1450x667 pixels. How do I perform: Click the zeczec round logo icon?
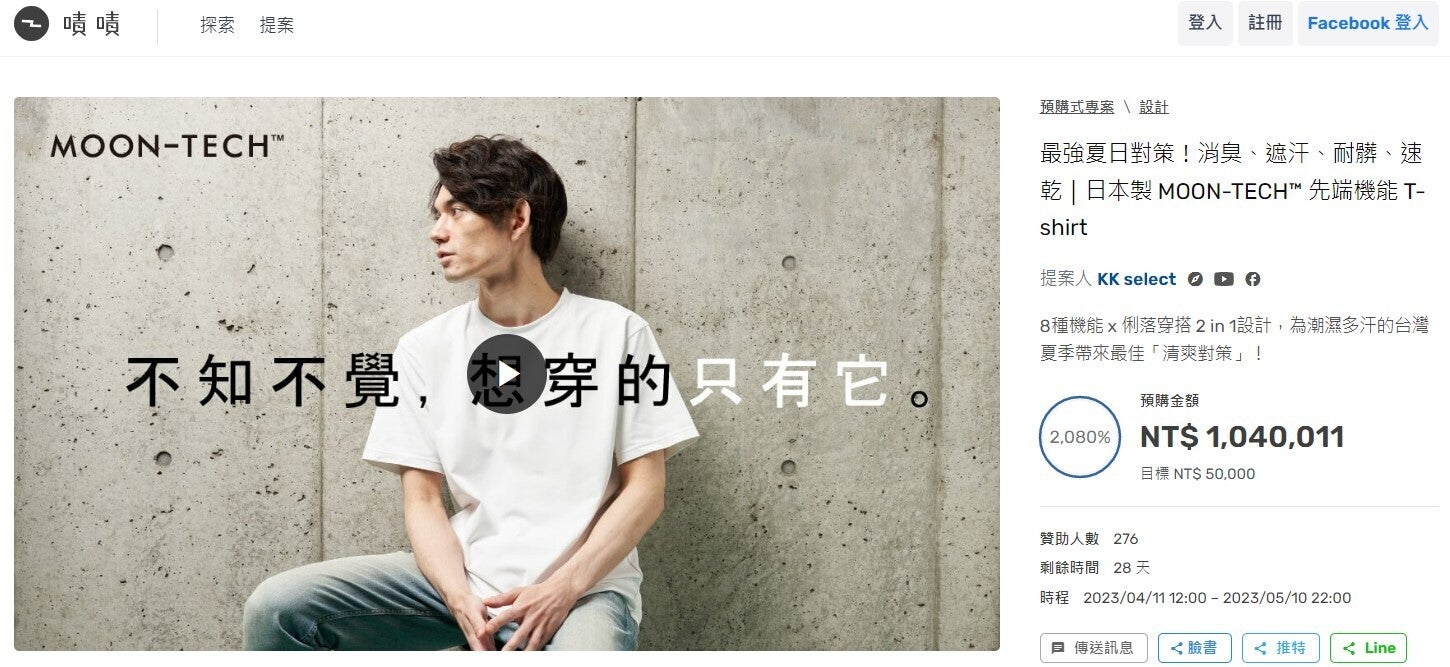[32, 24]
